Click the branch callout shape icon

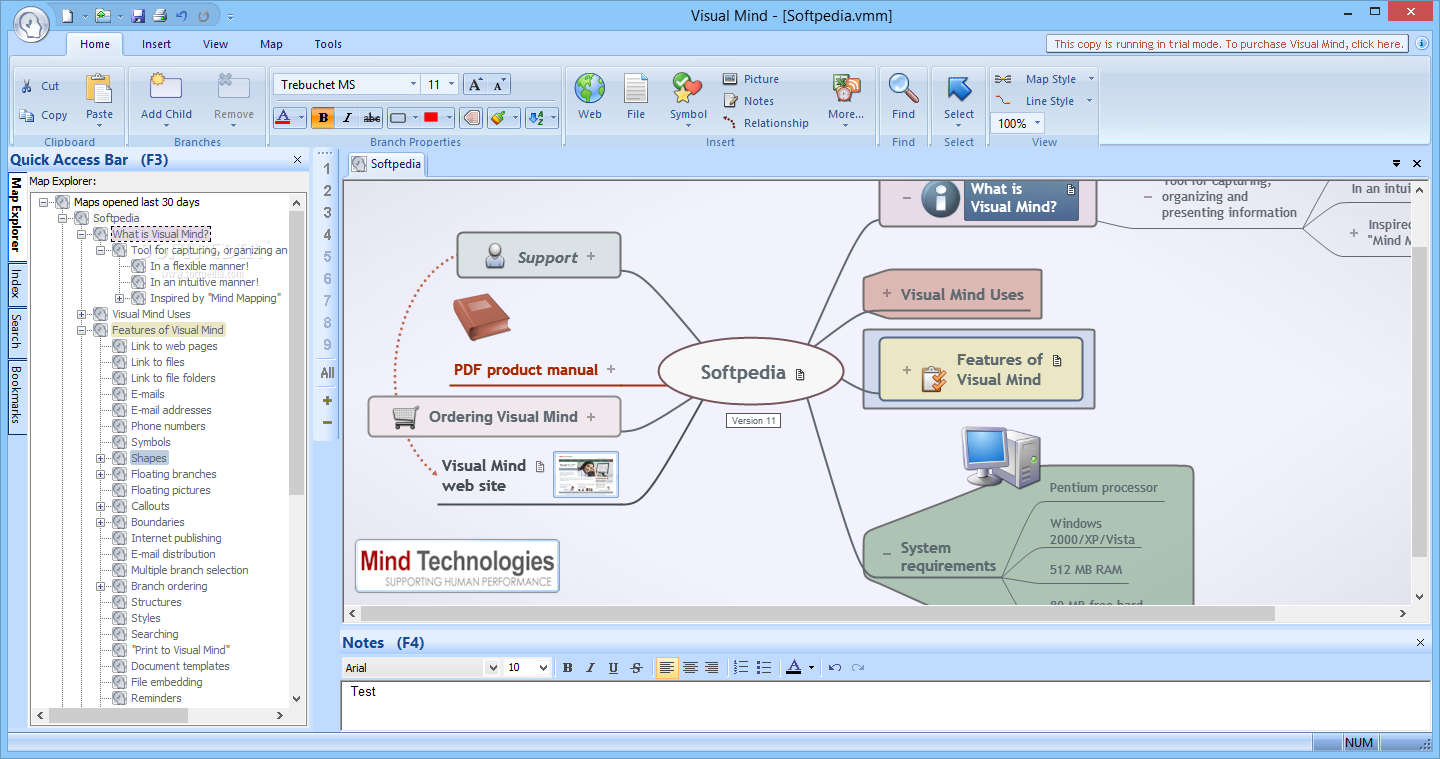pyautogui.click(x=472, y=118)
